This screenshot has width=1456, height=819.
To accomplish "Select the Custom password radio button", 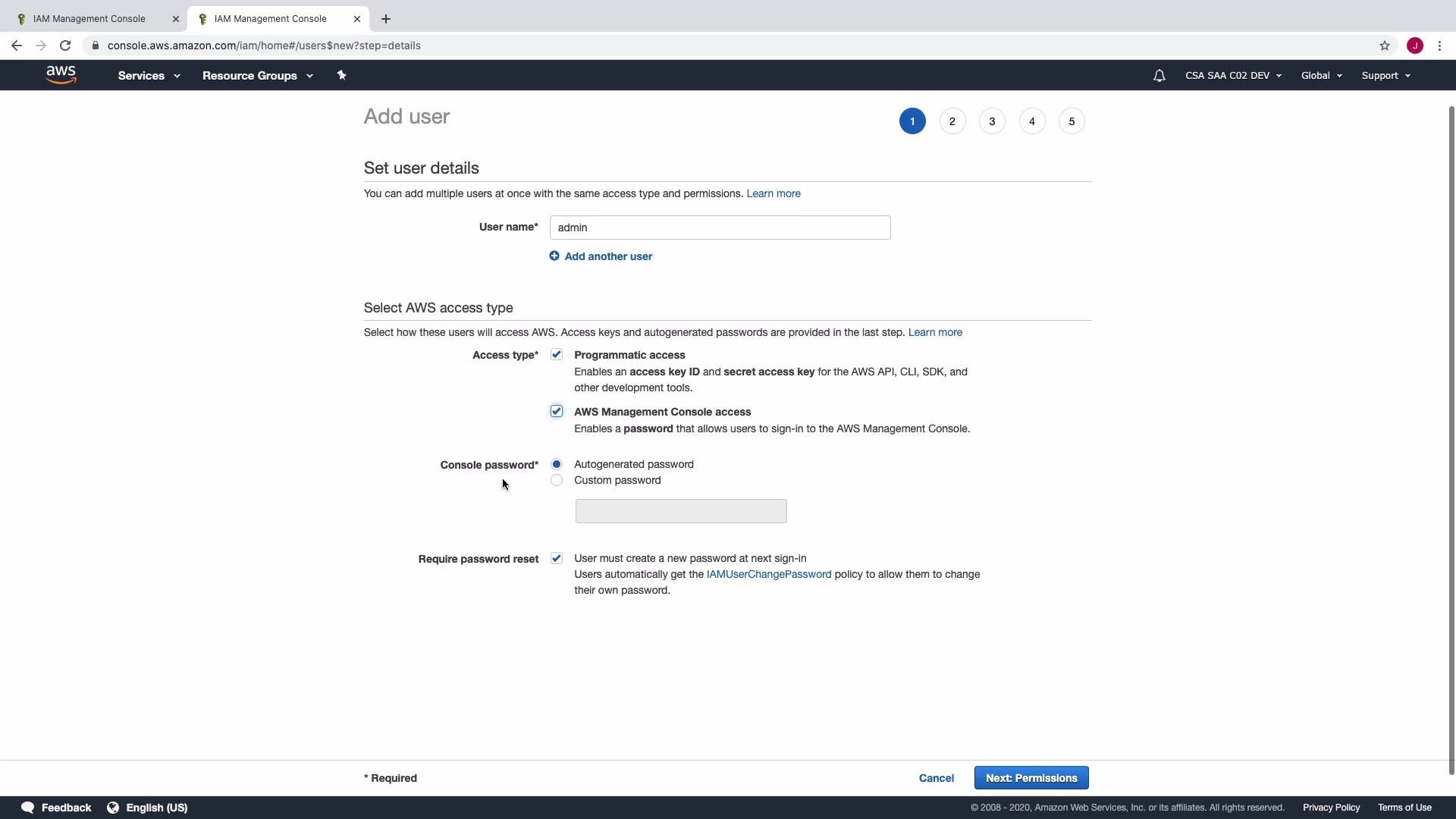I will coord(557,480).
